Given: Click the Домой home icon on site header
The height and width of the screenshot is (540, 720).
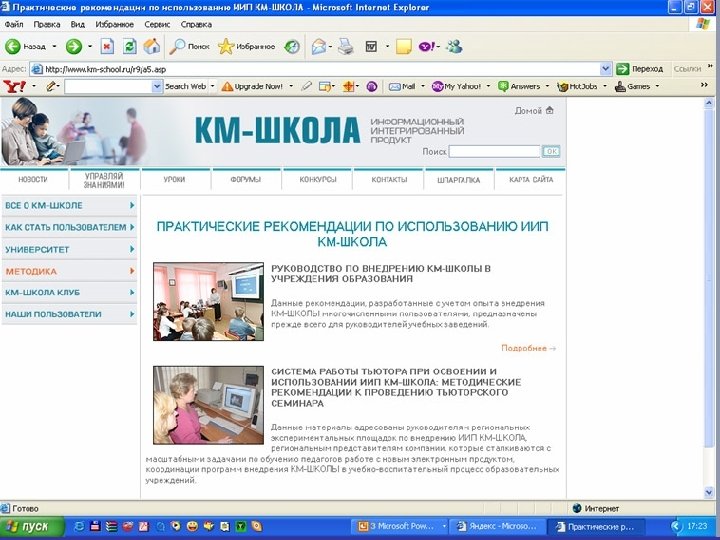Looking at the screenshot, I should [550, 110].
